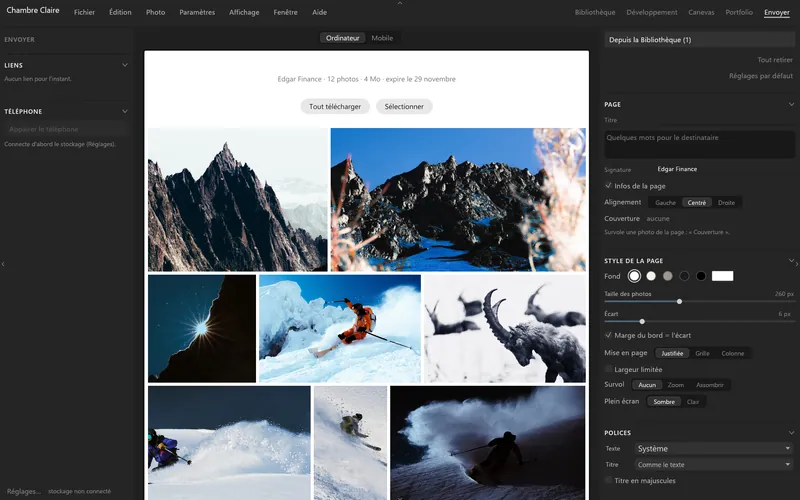Screen dimensions: 800x500
Task: Click the message field for destinataire
Action: pos(699,144)
